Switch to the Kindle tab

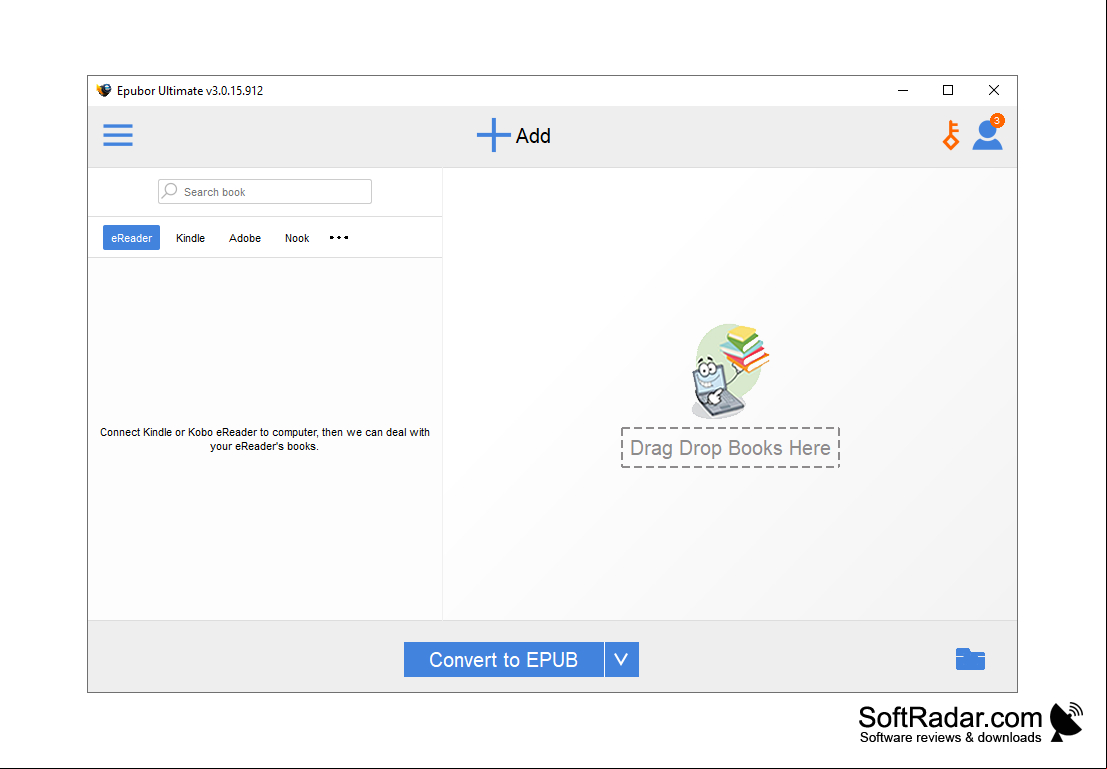click(191, 238)
